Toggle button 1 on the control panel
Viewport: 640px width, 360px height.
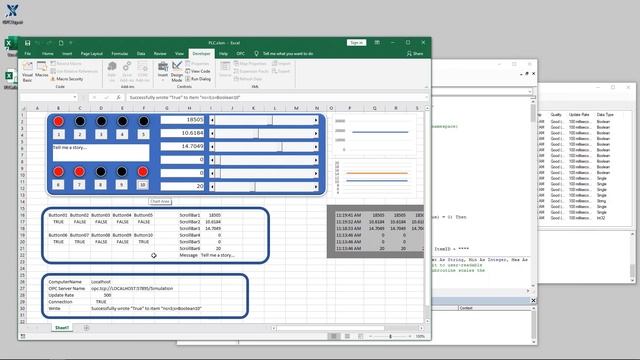click(x=58, y=134)
